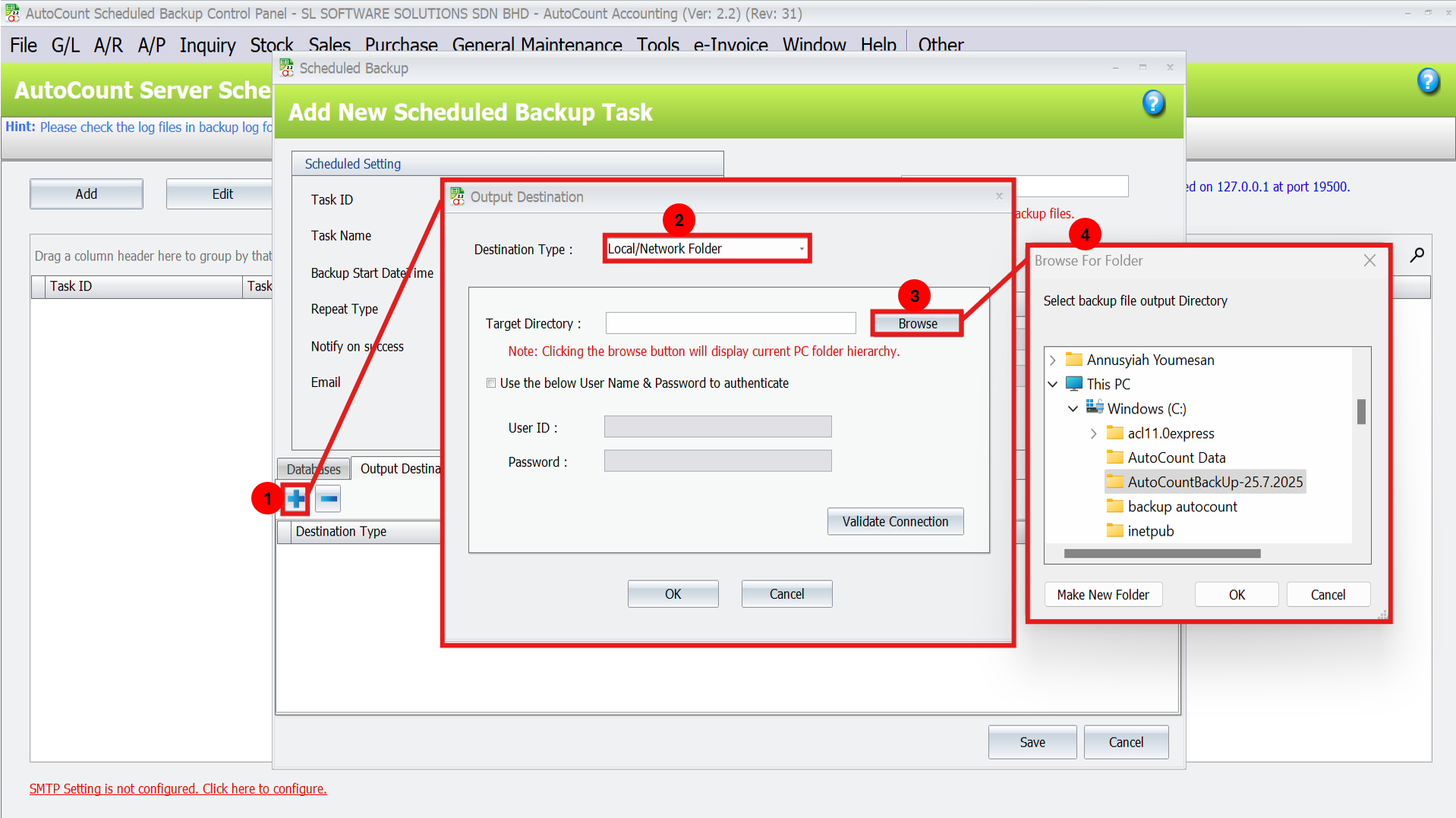Screen dimensions: 1456x818
Task: Collapse the This PC tree node
Action: click(1053, 385)
